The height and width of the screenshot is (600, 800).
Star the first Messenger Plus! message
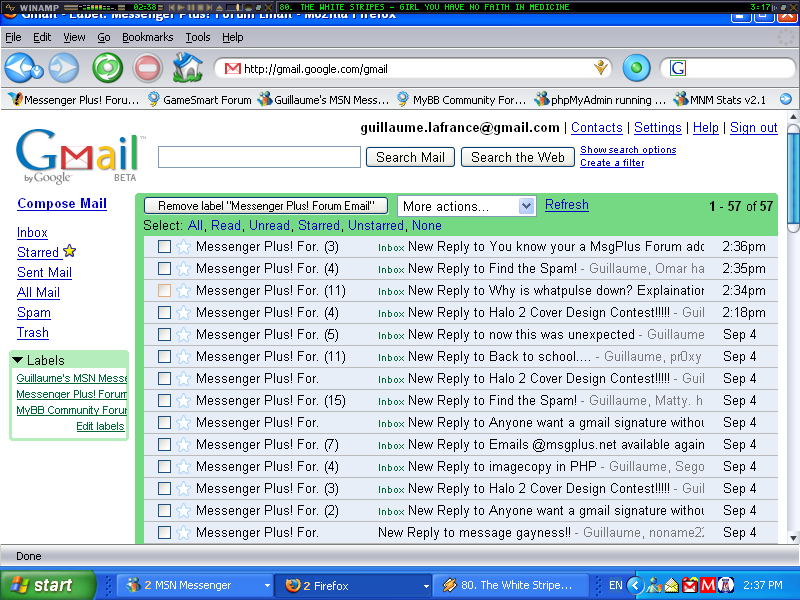(x=183, y=246)
